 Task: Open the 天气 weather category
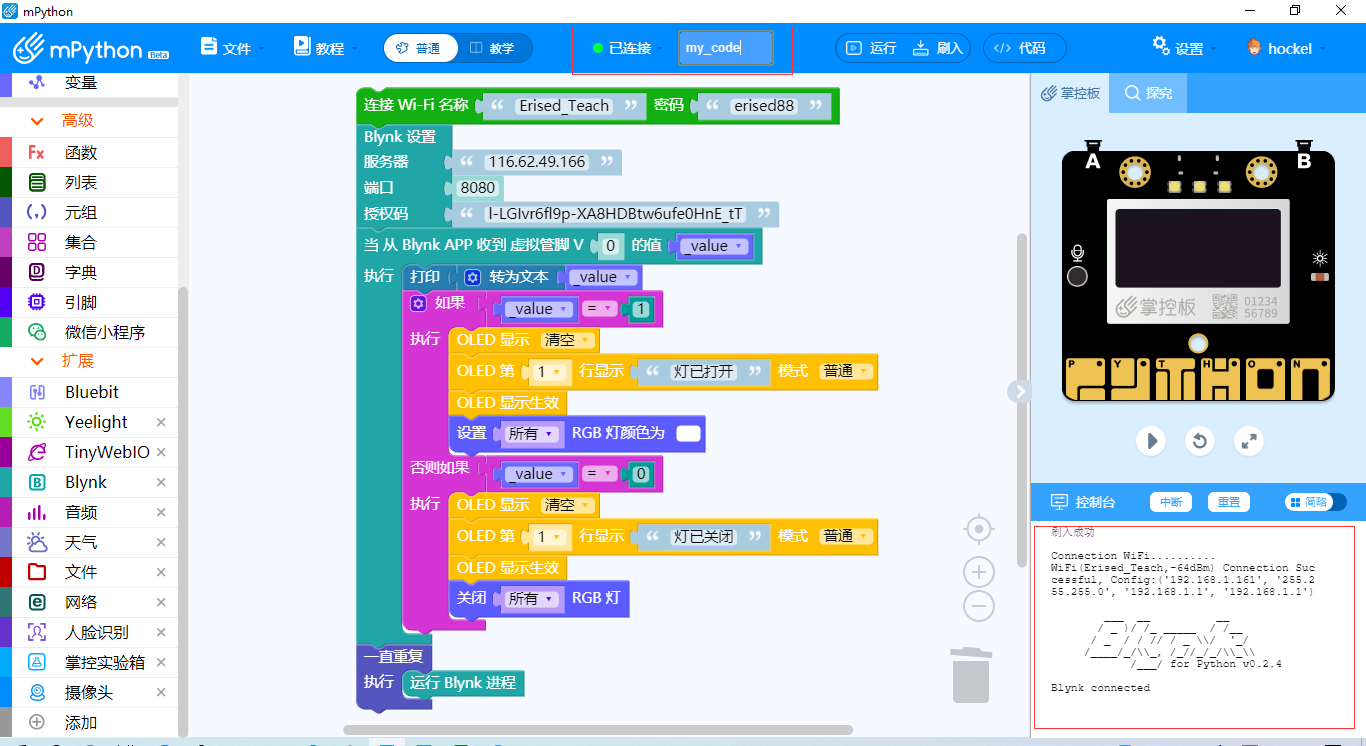point(80,542)
